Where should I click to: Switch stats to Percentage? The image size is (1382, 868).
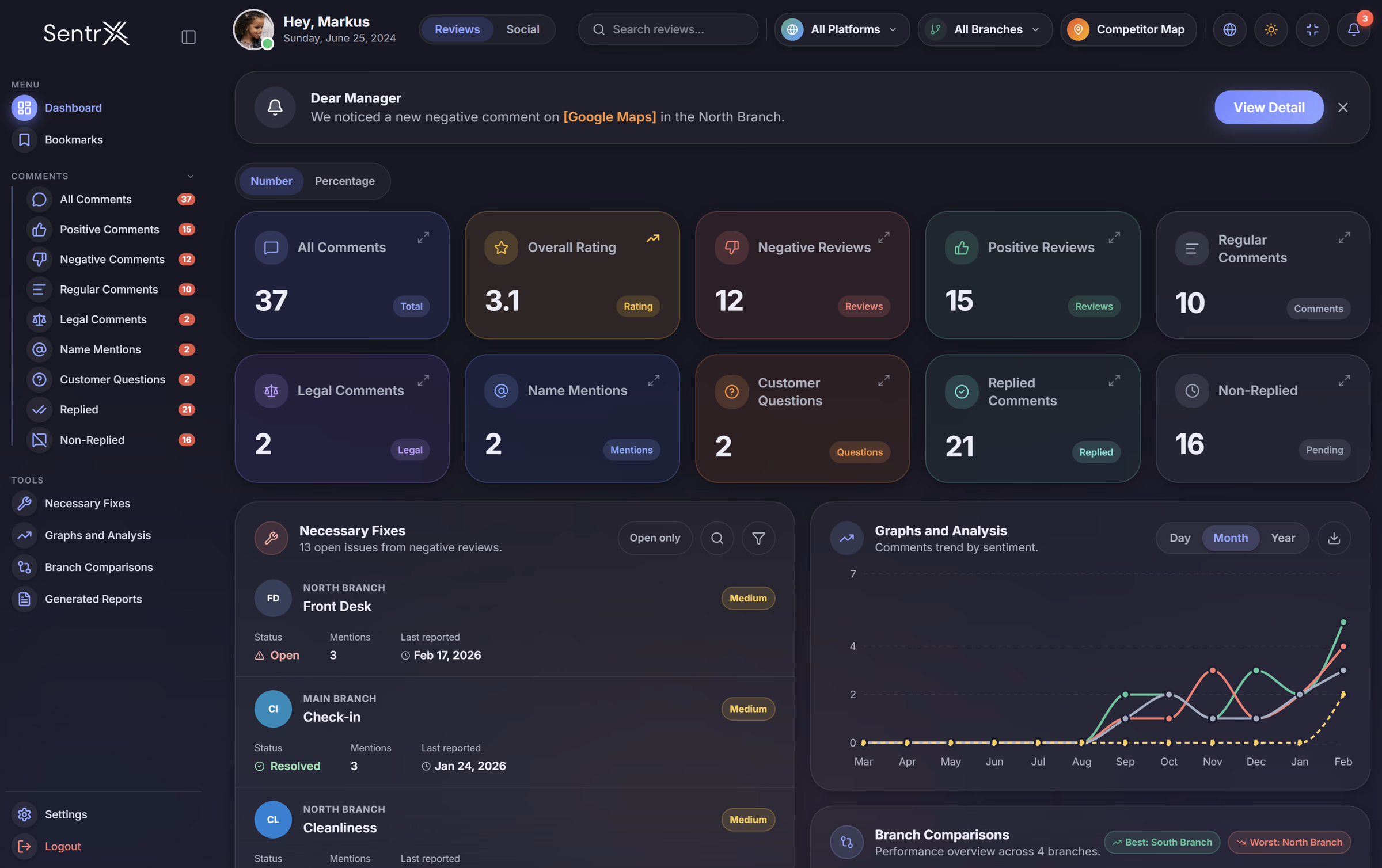[x=344, y=181]
